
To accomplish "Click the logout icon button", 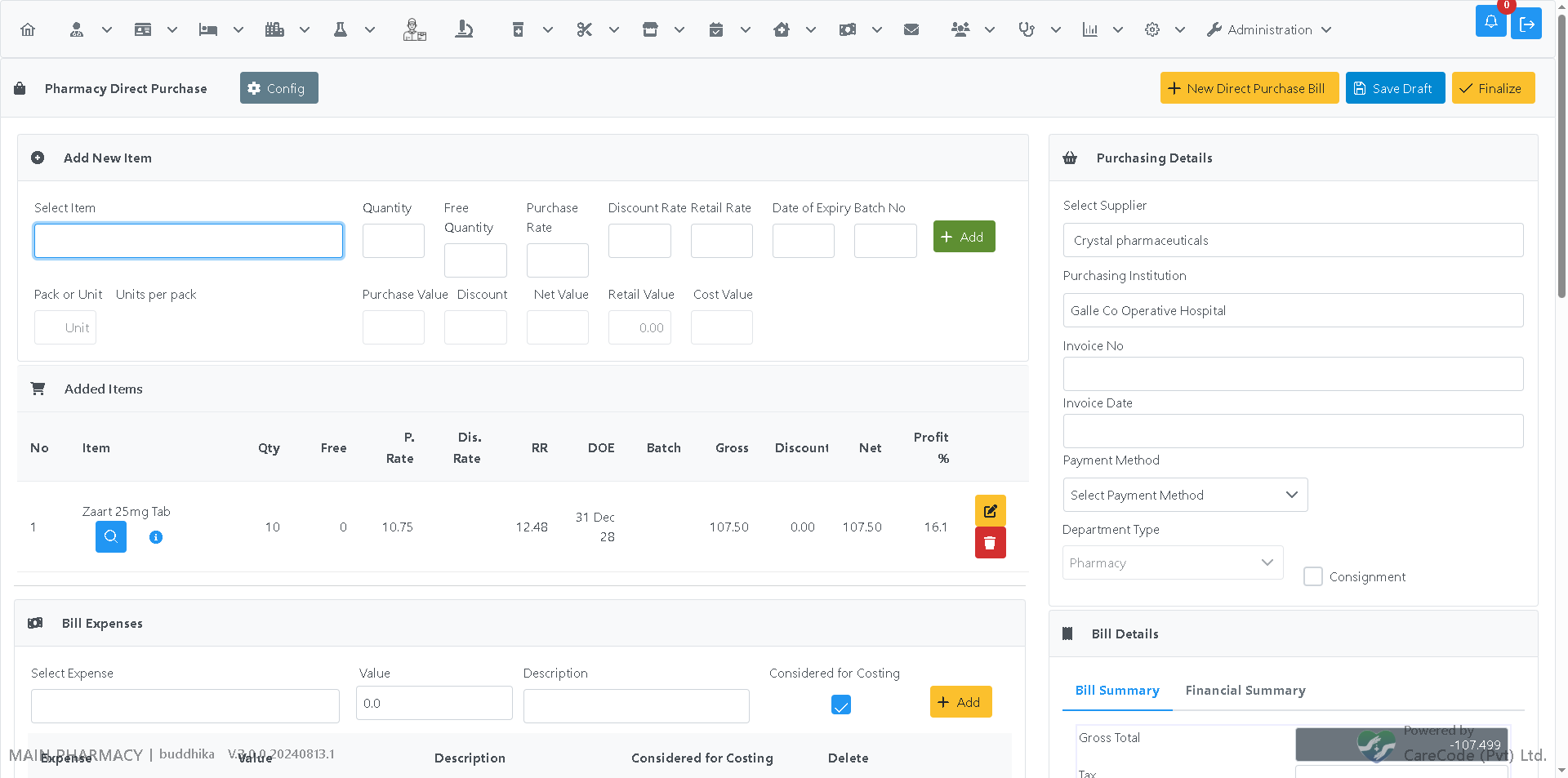I will [x=1526, y=24].
